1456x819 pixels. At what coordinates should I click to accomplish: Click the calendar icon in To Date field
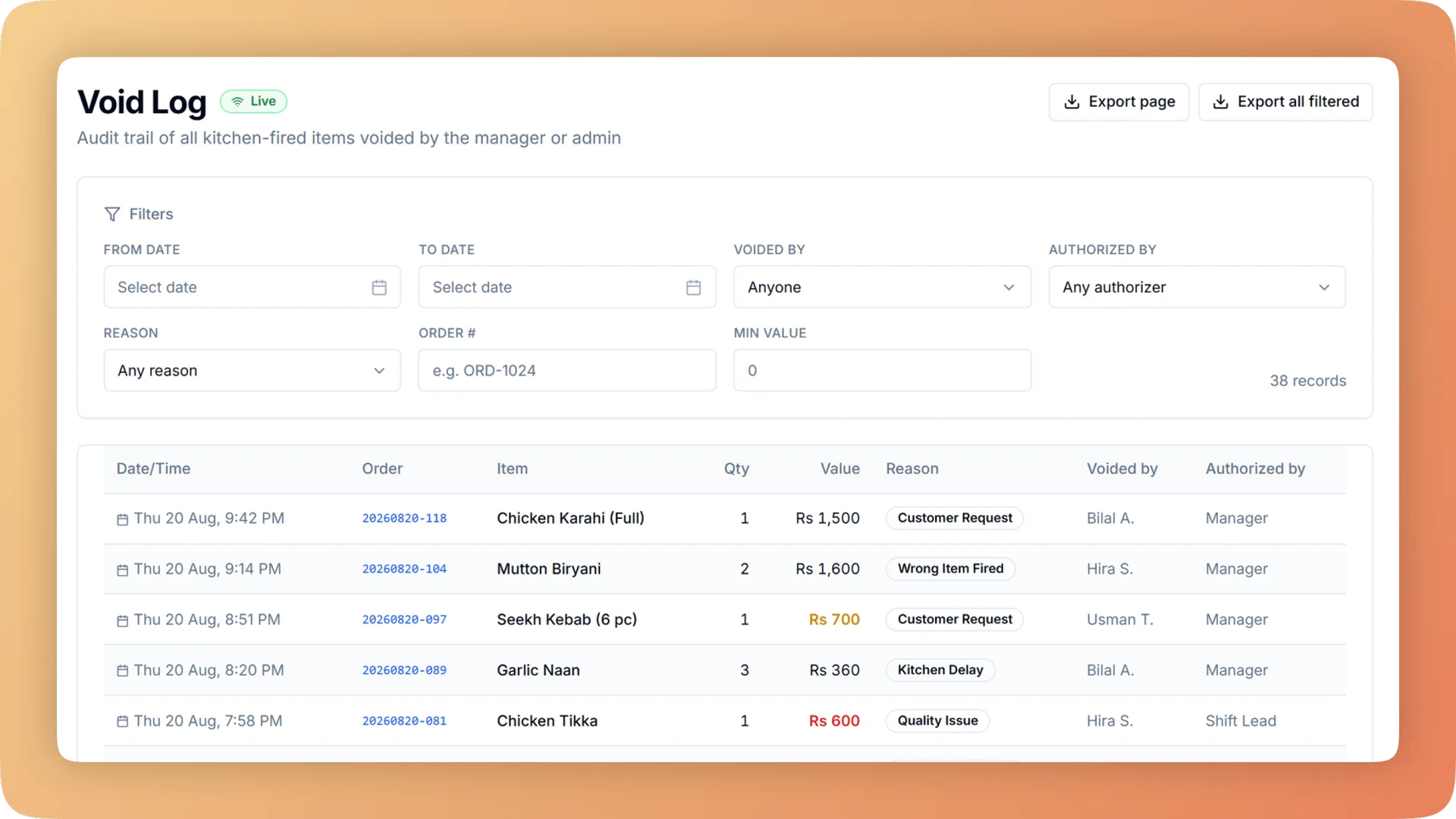pyautogui.click(x=693, y=287)
